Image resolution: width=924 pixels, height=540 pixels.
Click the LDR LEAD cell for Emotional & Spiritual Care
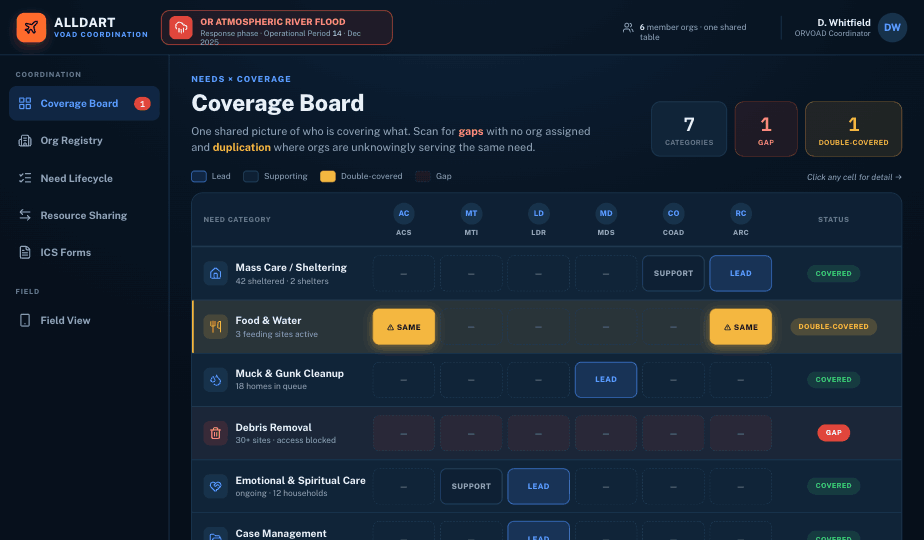point(539,486)
